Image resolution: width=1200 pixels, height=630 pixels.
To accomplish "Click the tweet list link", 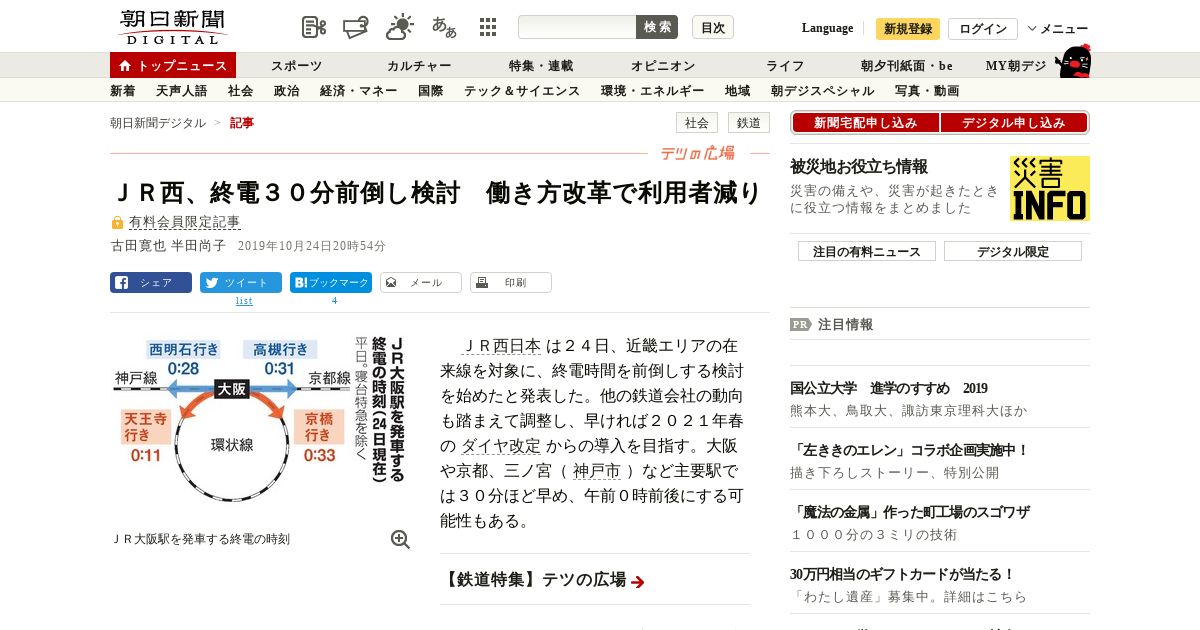I will pyautogui.click(x=244, y=300).
